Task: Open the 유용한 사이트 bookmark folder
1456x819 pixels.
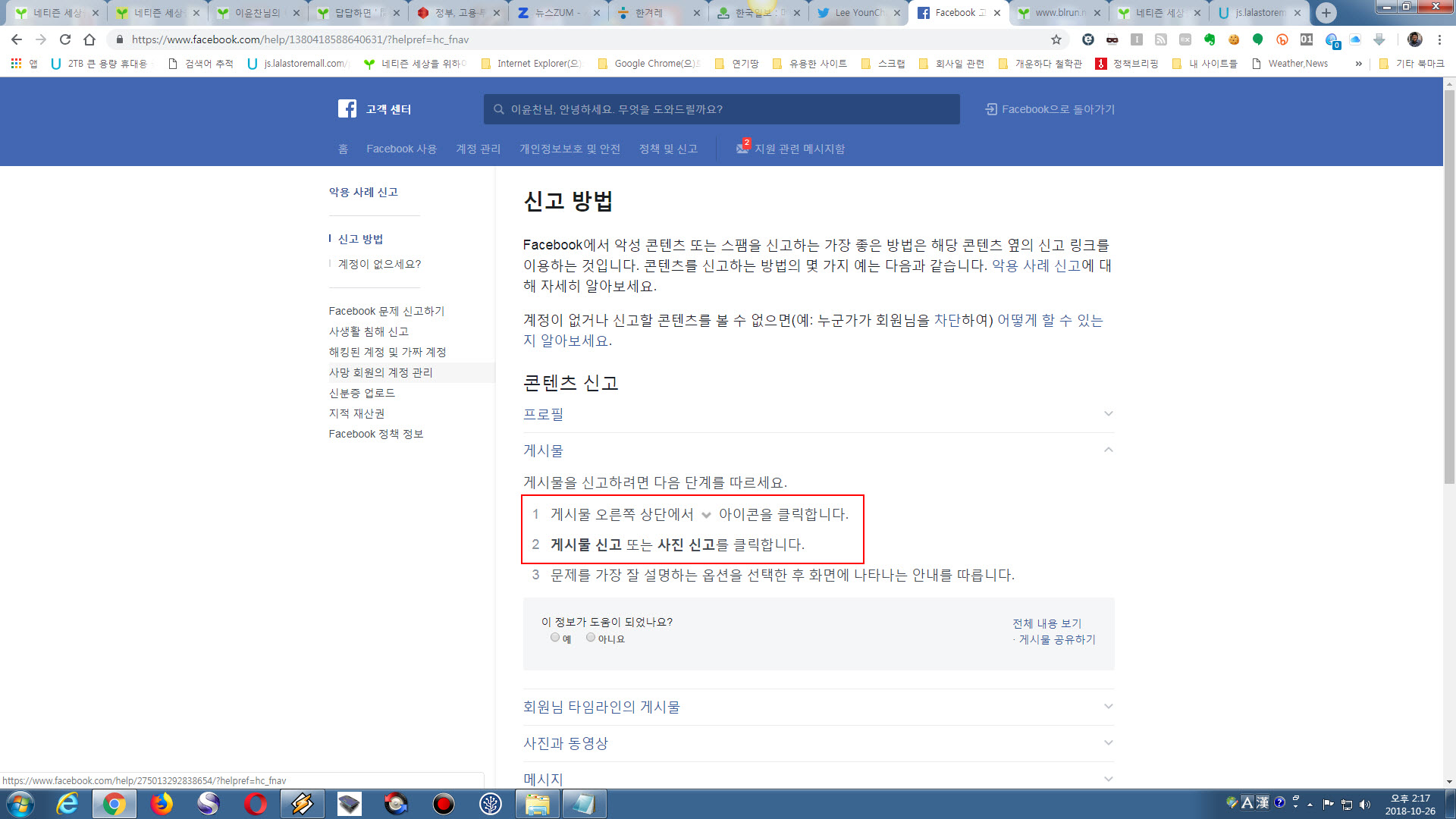Action: click(809, 64)
